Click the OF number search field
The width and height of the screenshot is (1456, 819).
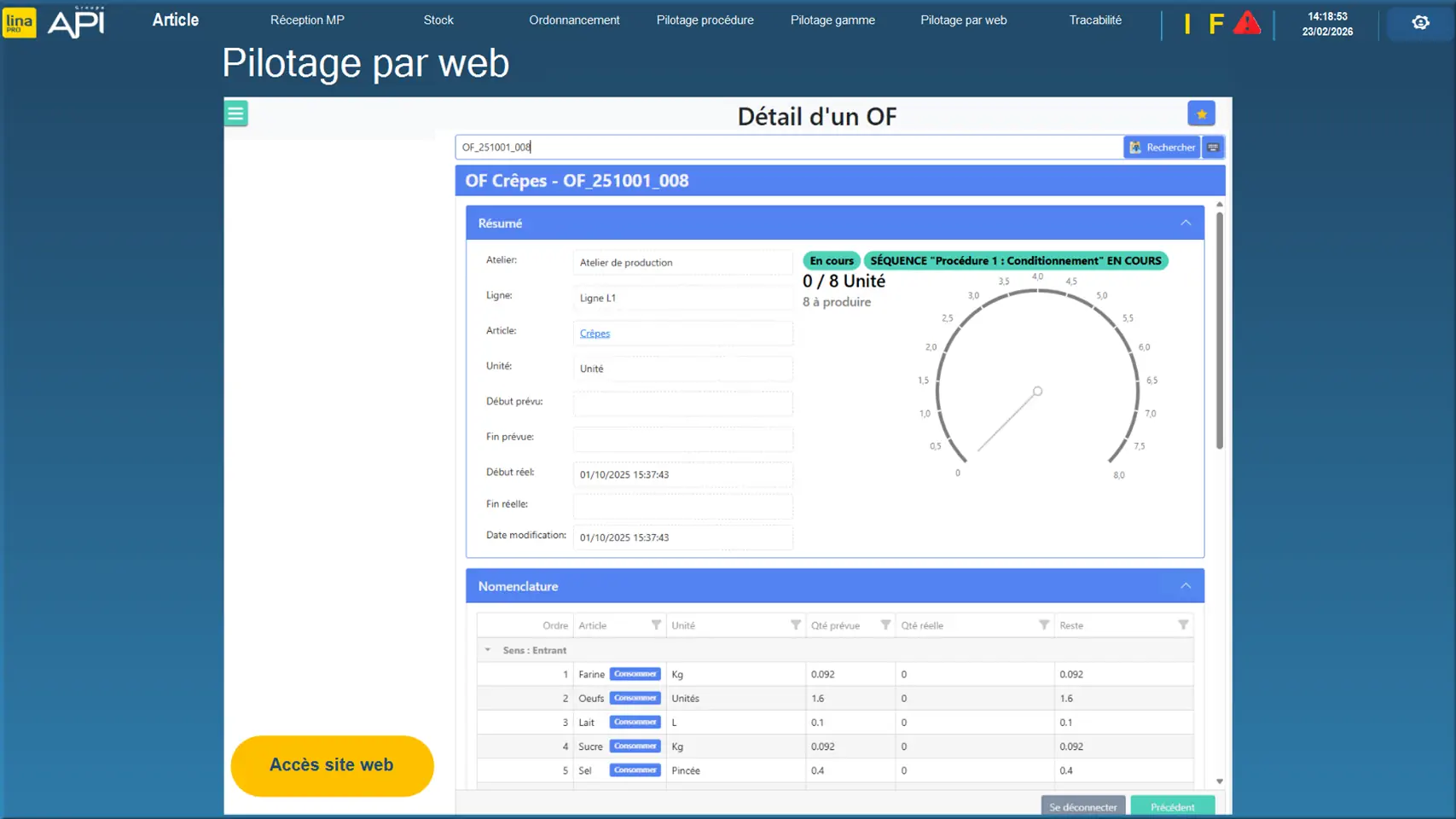(x=788, y=148)
